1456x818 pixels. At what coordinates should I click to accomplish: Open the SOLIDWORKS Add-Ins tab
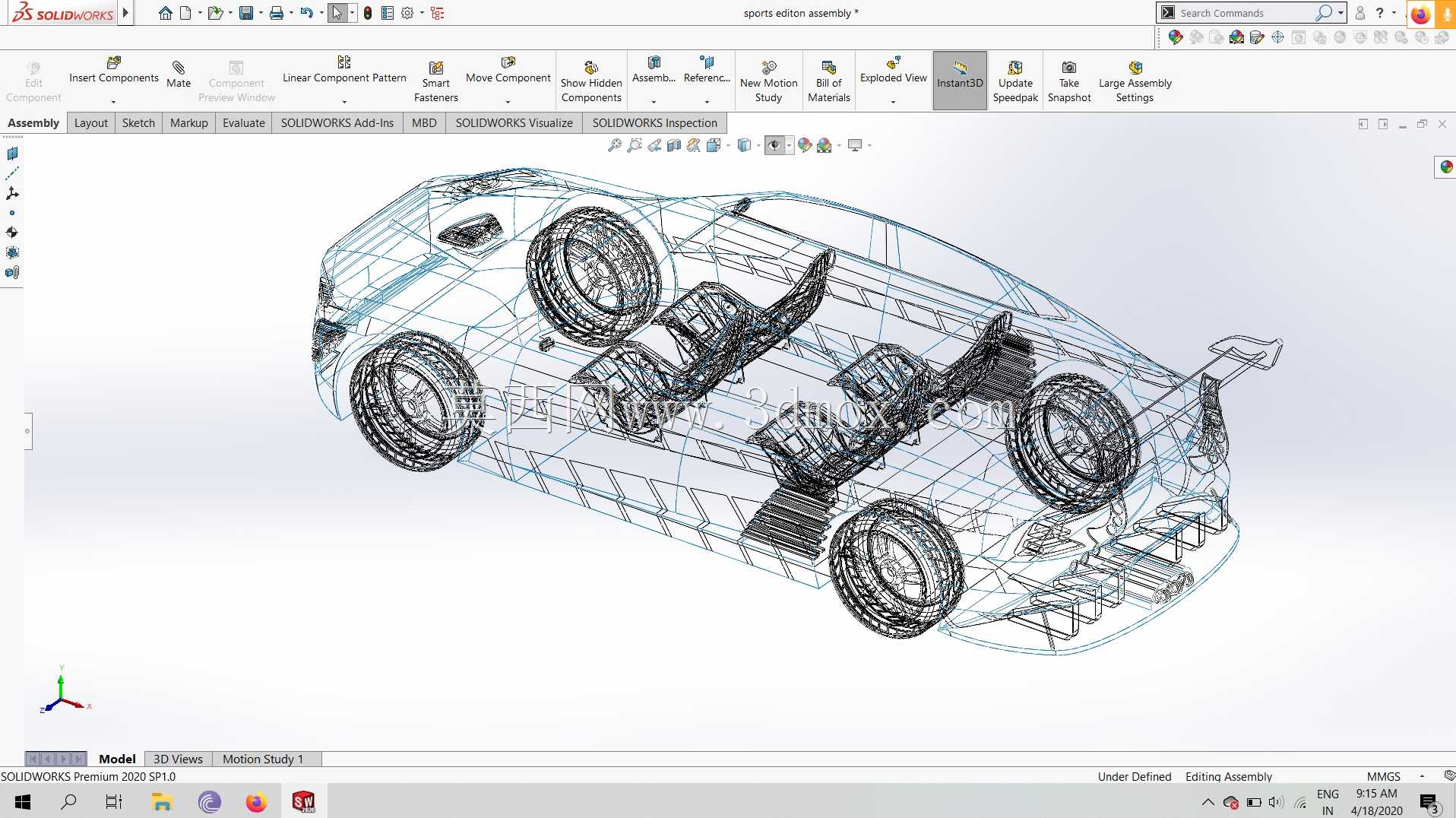click(337, 123)
